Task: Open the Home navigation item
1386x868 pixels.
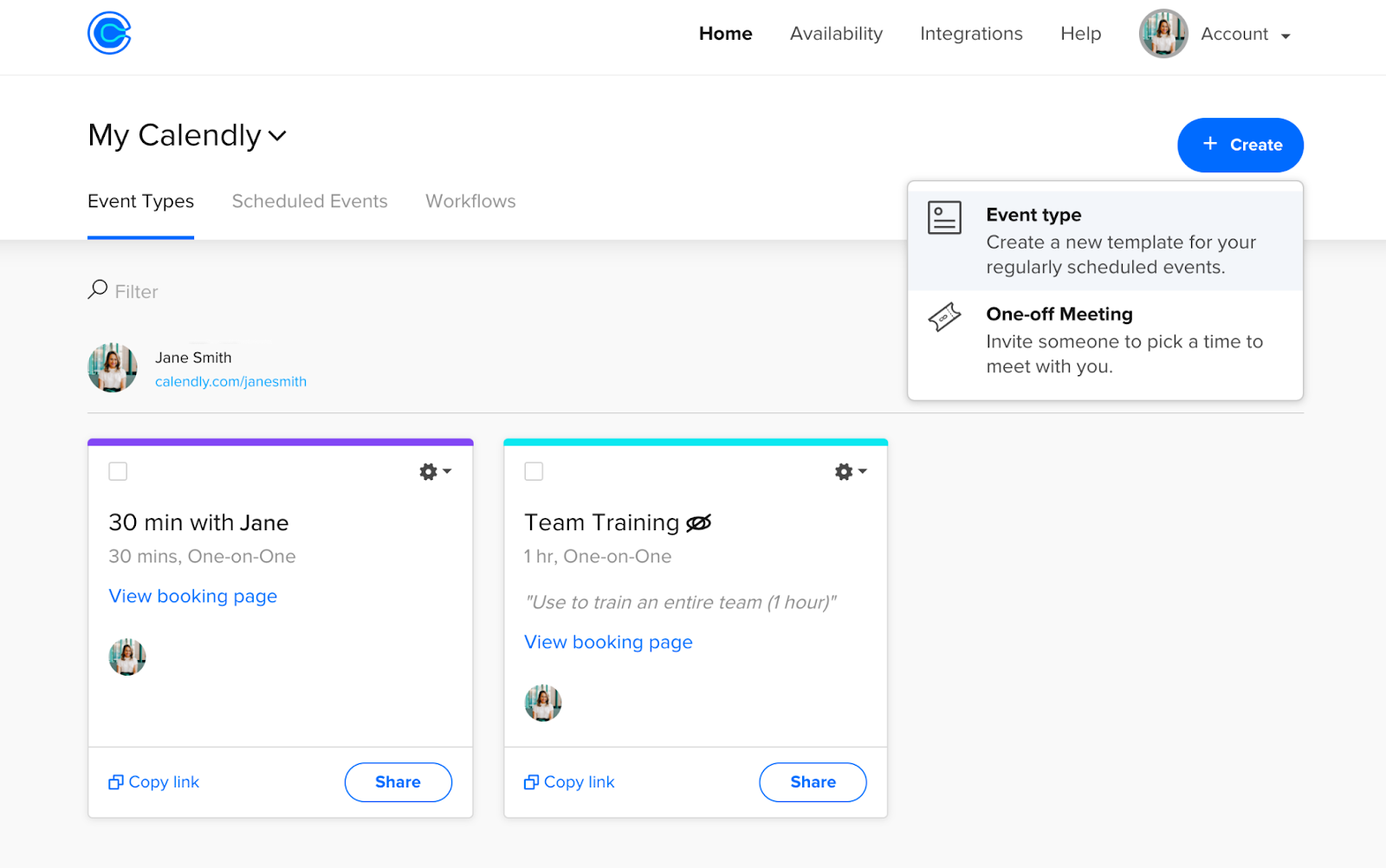Action: 726,34
